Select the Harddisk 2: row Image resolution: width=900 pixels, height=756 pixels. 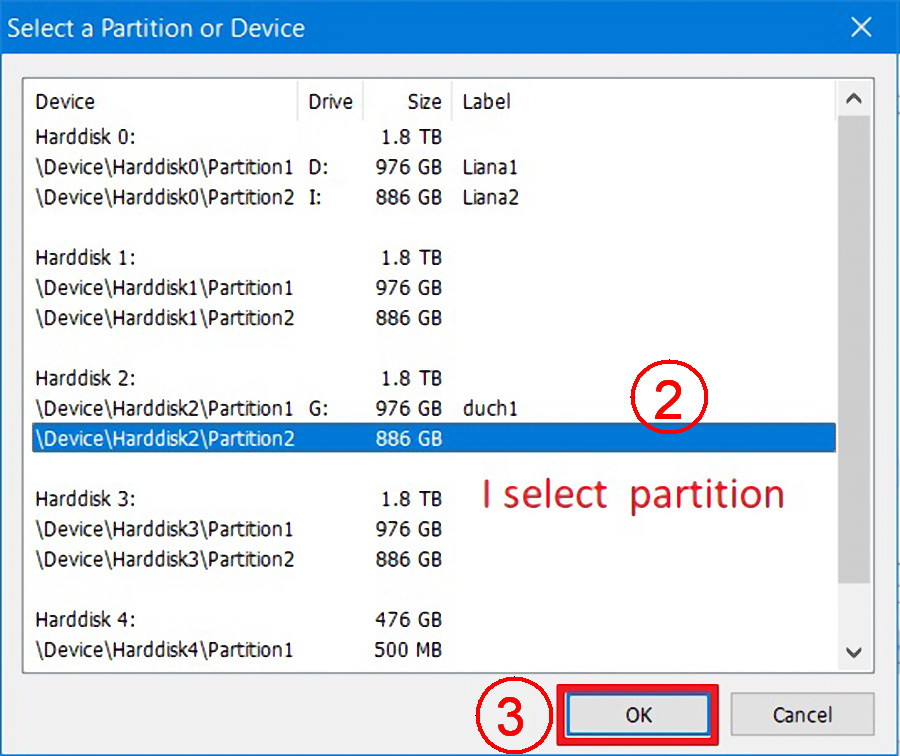click(433, 378)
